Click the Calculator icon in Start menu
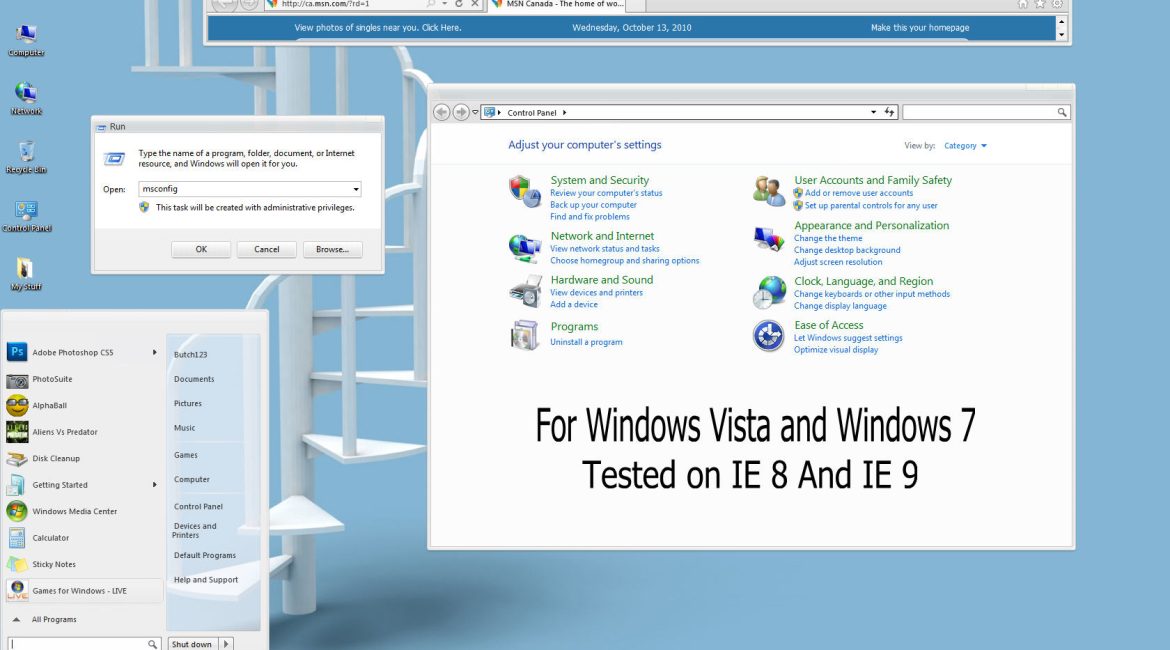The image size is (1170, 650). [16, 537]
